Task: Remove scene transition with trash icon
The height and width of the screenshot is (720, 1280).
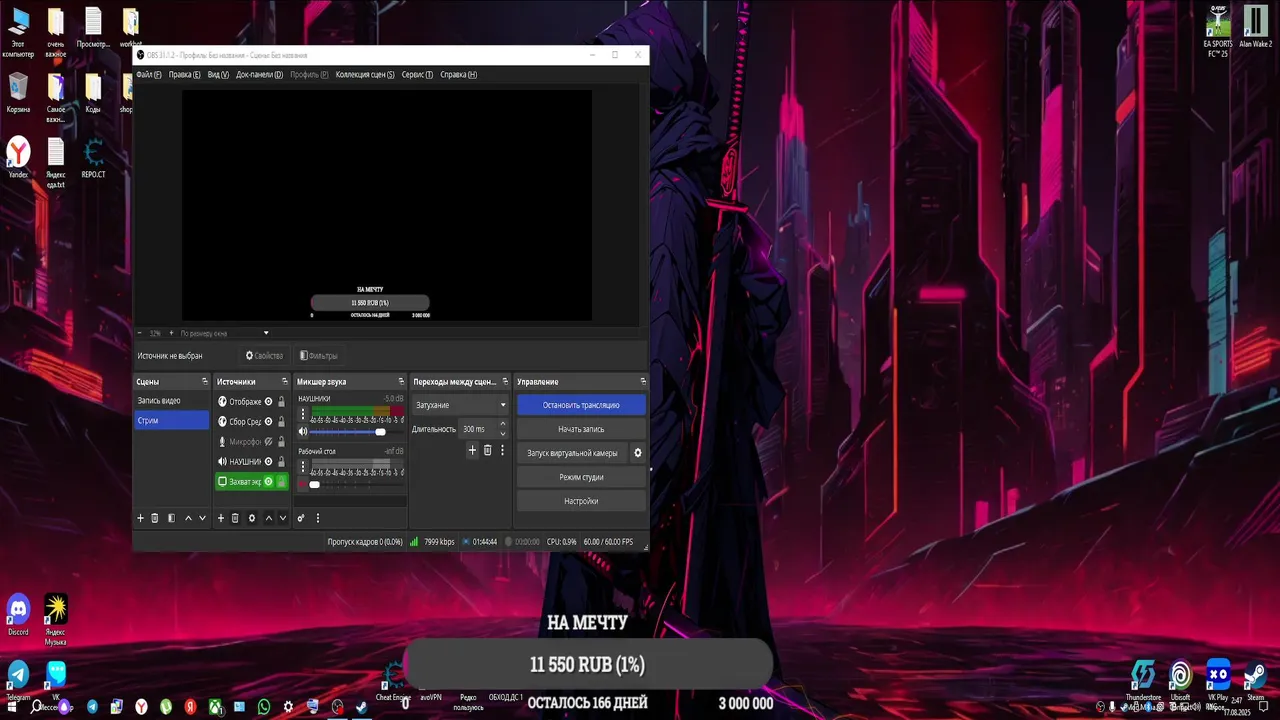Action: (x=488, y=451)
